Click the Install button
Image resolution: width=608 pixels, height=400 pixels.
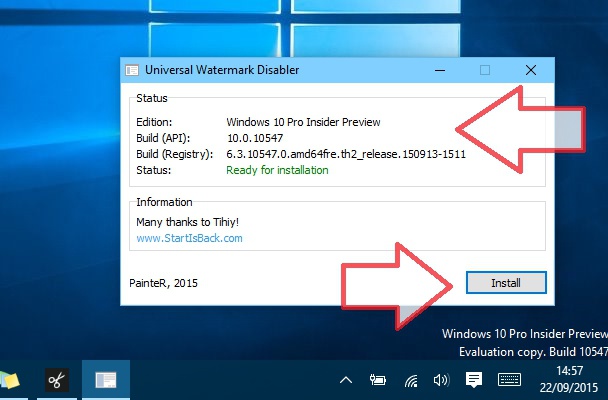pos(506,283)
